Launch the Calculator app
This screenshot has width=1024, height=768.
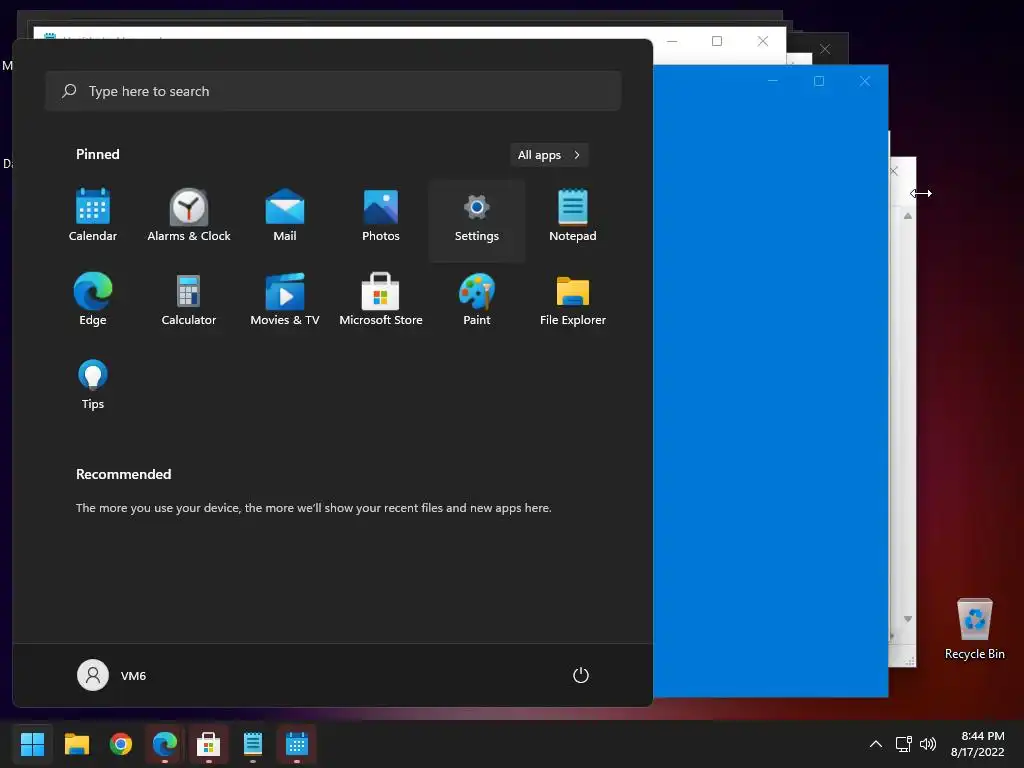[189, 299]
